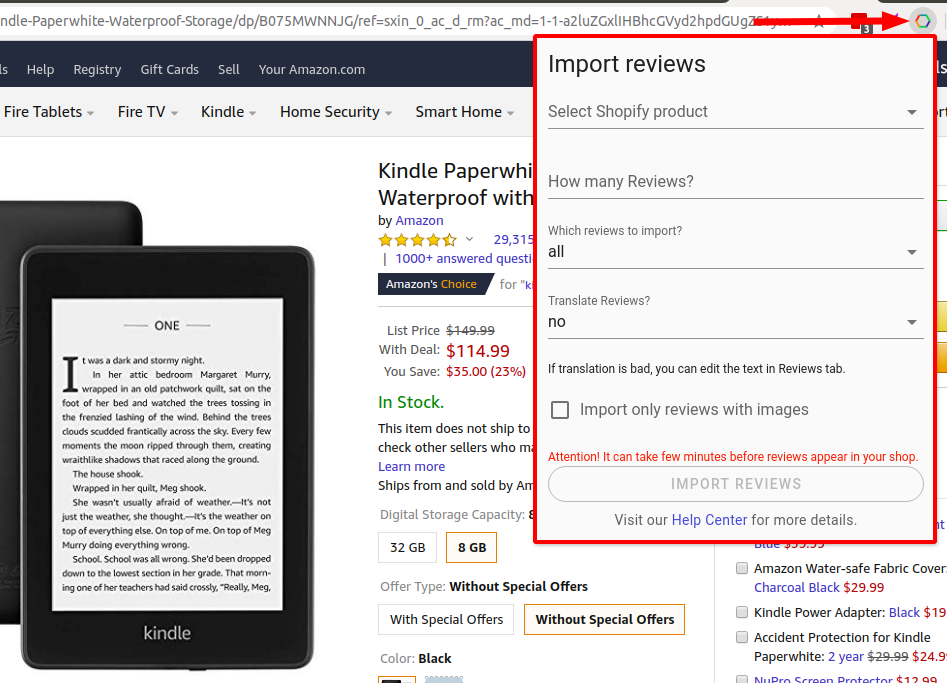
Task: Open Registry in Amazon navigation
Action: point(97,69)
